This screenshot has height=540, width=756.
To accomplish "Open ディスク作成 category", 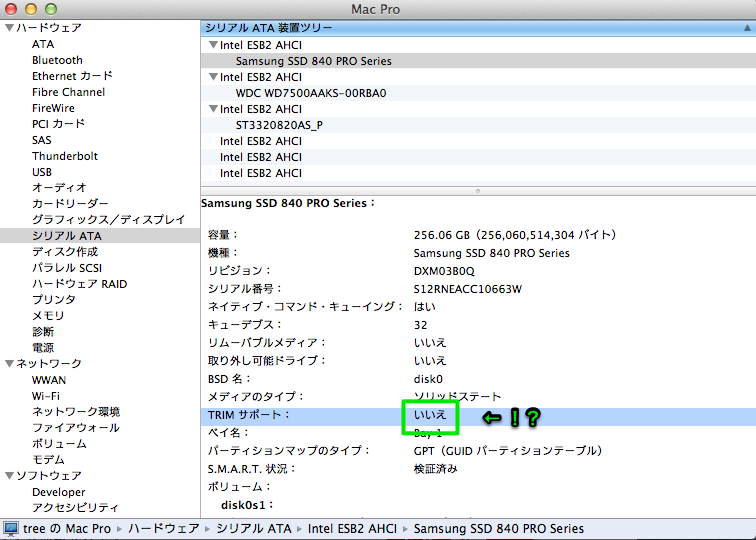I will [65, 252].
